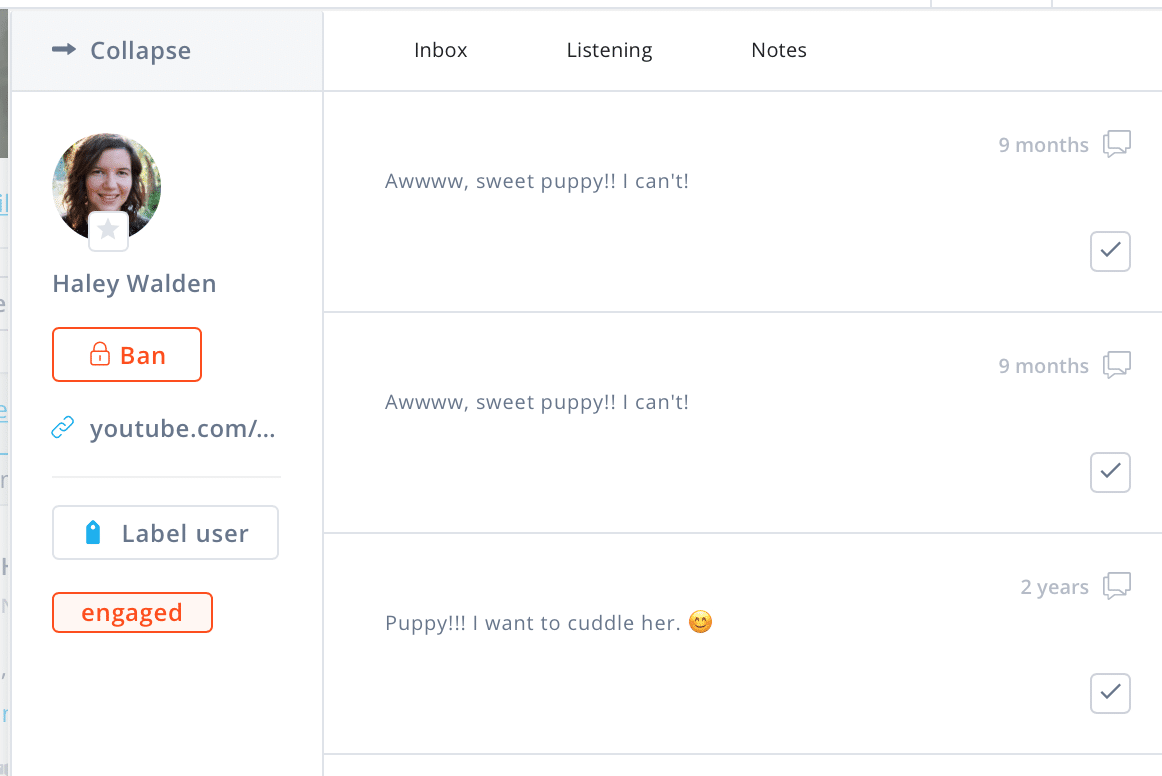Click the chain link icon beside youtube.com

click(x=62, y=429)
